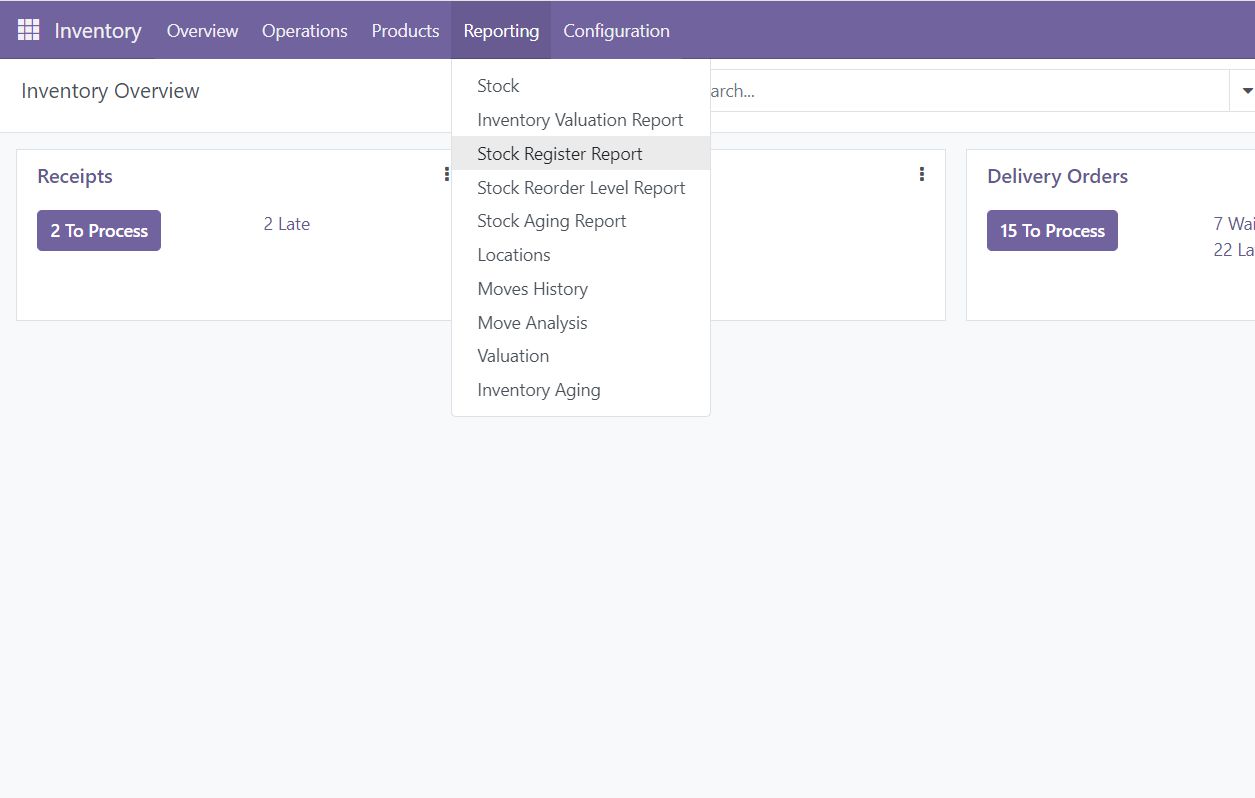Open the Products menu

click(405, 31)
